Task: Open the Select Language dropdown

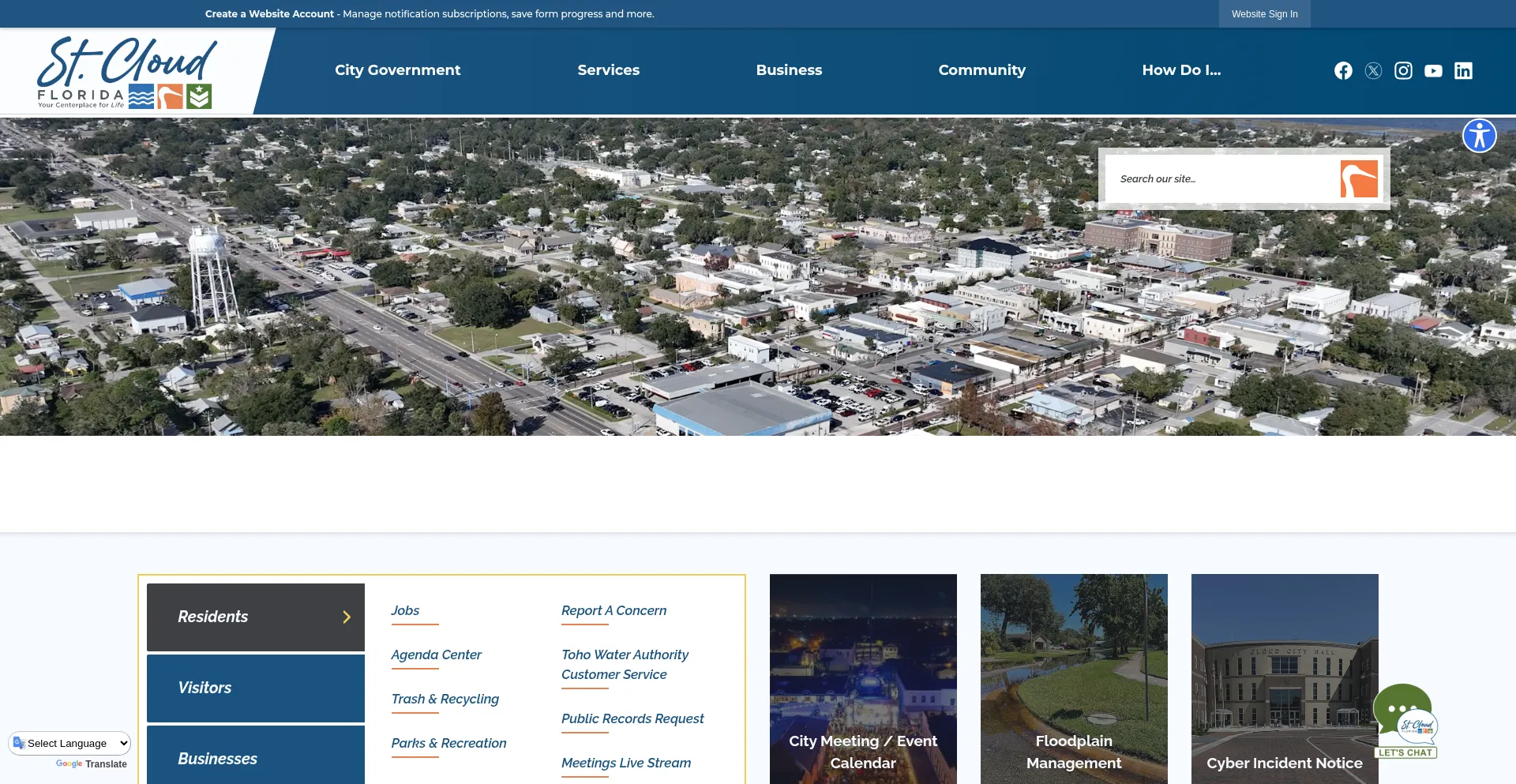Action: pos(69,743)
